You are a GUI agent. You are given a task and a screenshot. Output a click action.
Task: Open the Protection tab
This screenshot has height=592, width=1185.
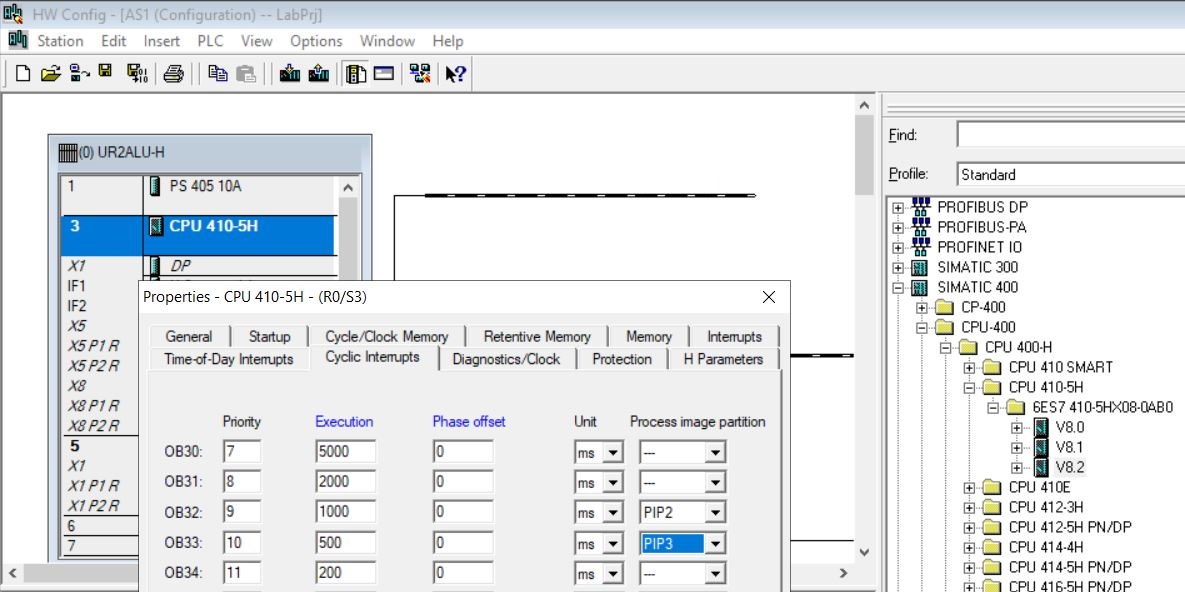coord(622,359)
